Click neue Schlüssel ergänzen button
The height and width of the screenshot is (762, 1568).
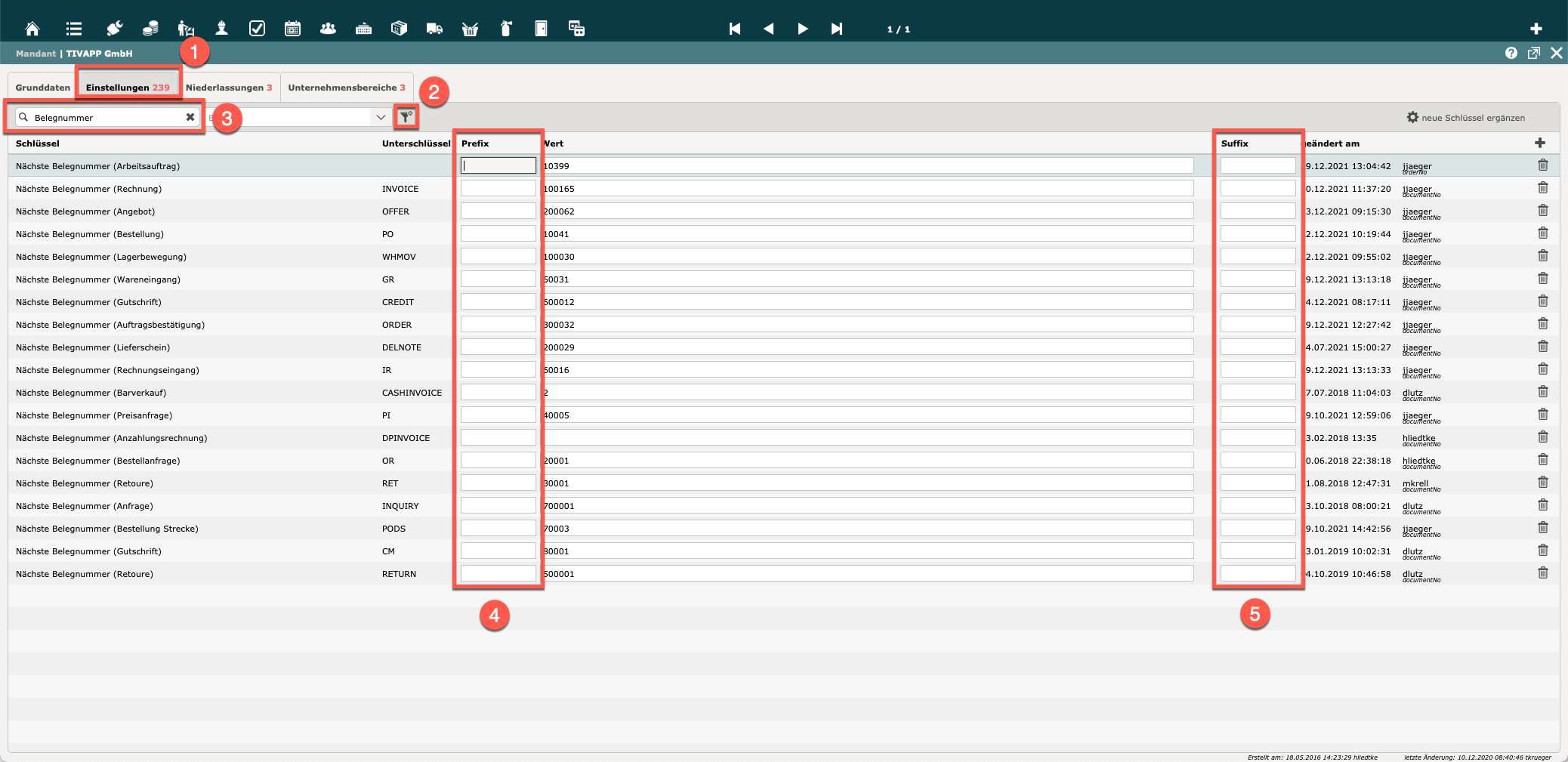1465,118
